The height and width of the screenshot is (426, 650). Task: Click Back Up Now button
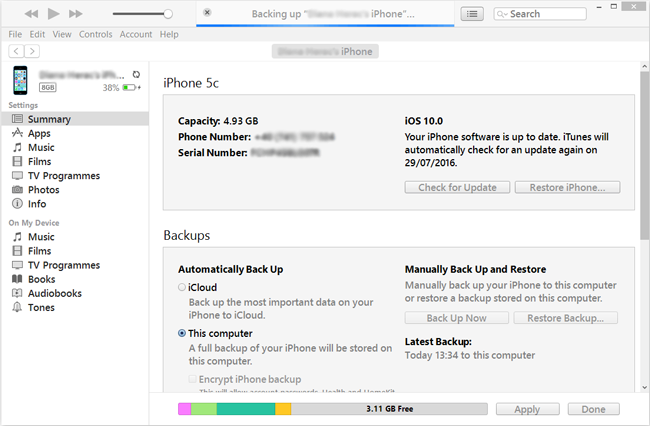pyautogui.click(x=456, y=318)
